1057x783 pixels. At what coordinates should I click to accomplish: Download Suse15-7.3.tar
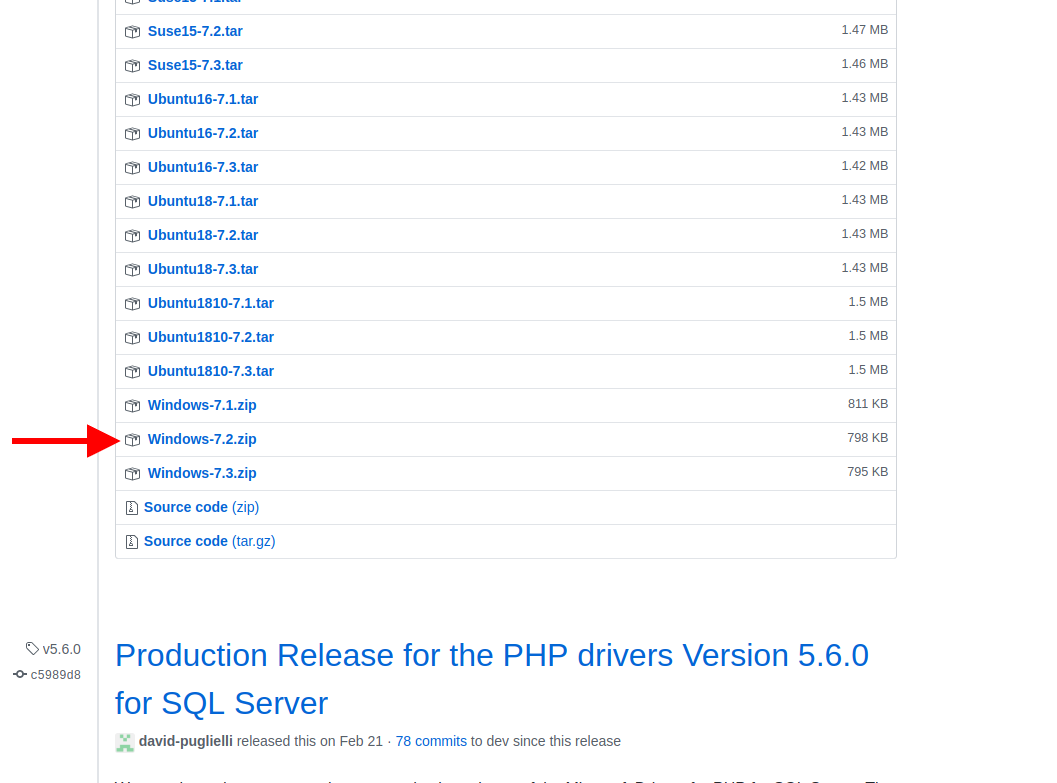pos(195,65)
